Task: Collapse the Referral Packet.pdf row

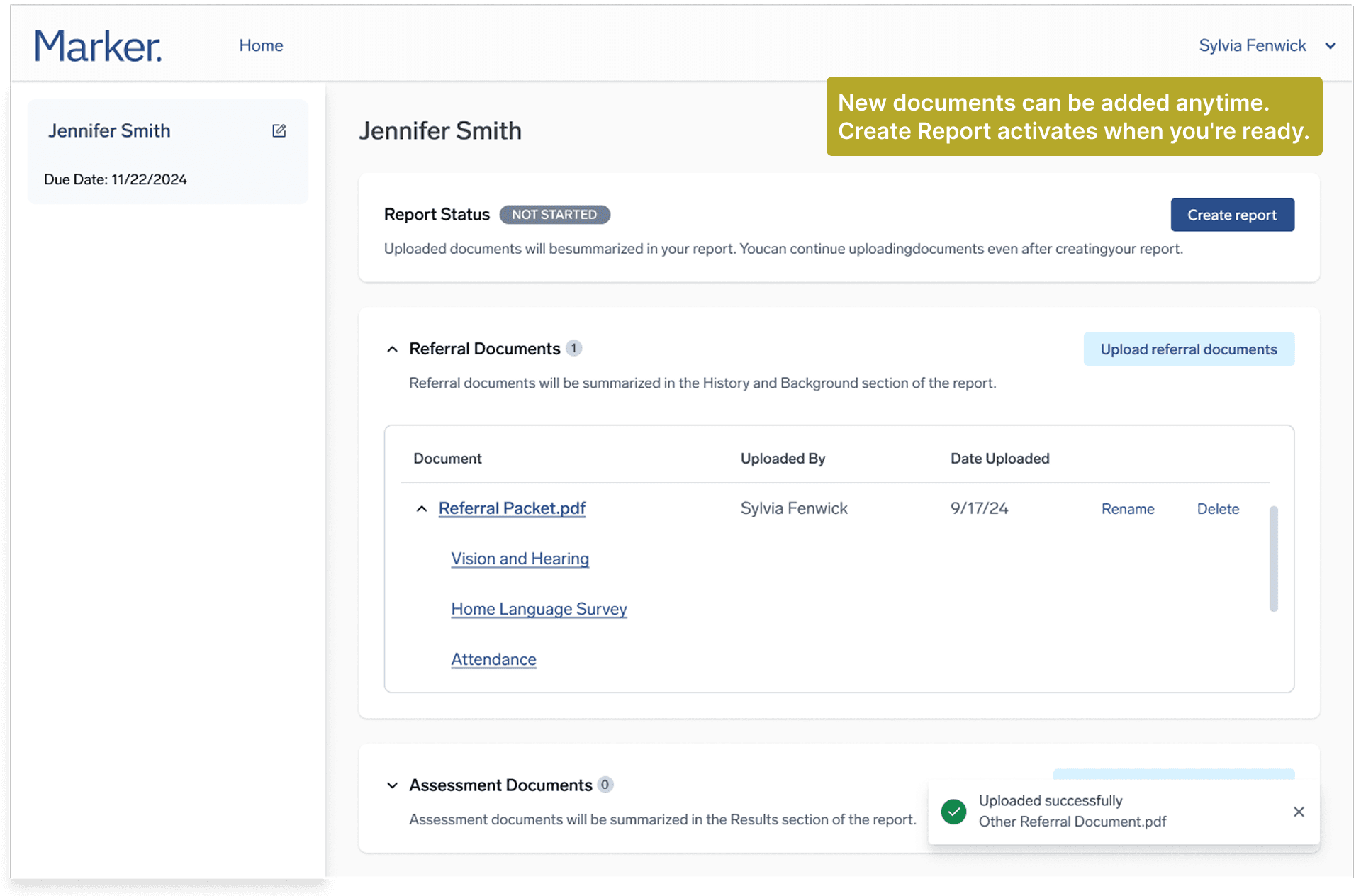Action: point(422,509)
